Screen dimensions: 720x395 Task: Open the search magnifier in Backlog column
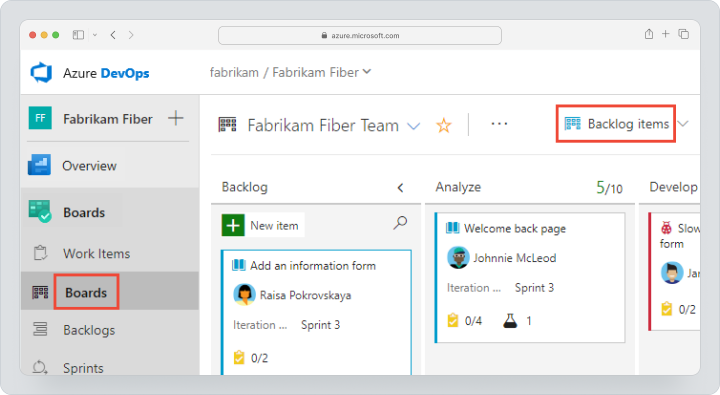pyautogui.click(x=400, y=223)
